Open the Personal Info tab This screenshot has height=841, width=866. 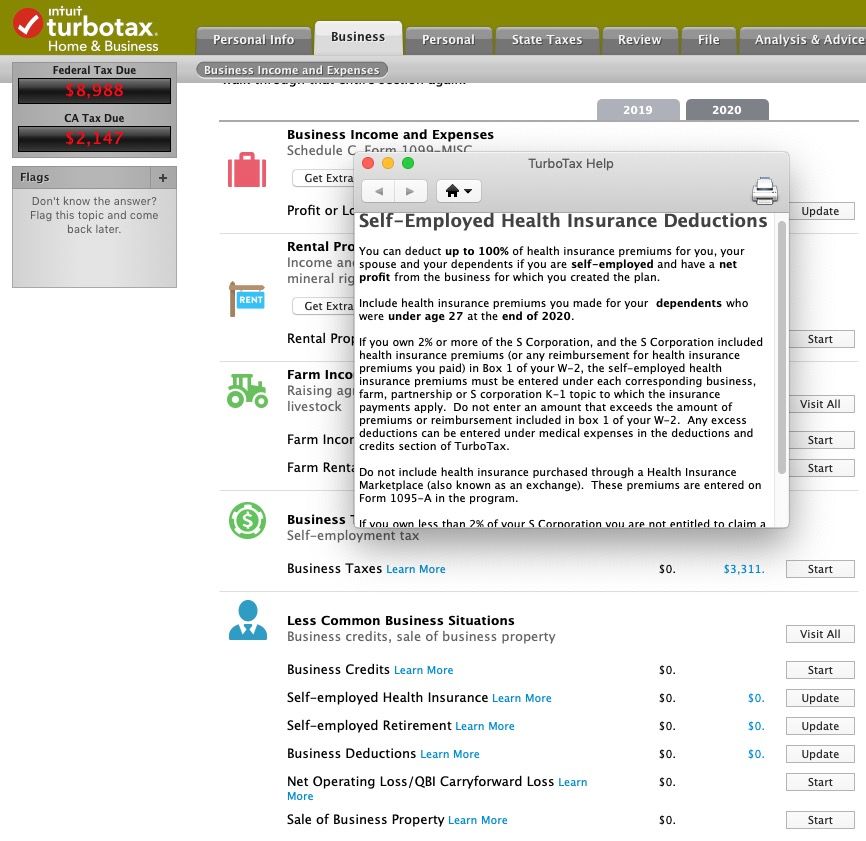coord(254,40)
